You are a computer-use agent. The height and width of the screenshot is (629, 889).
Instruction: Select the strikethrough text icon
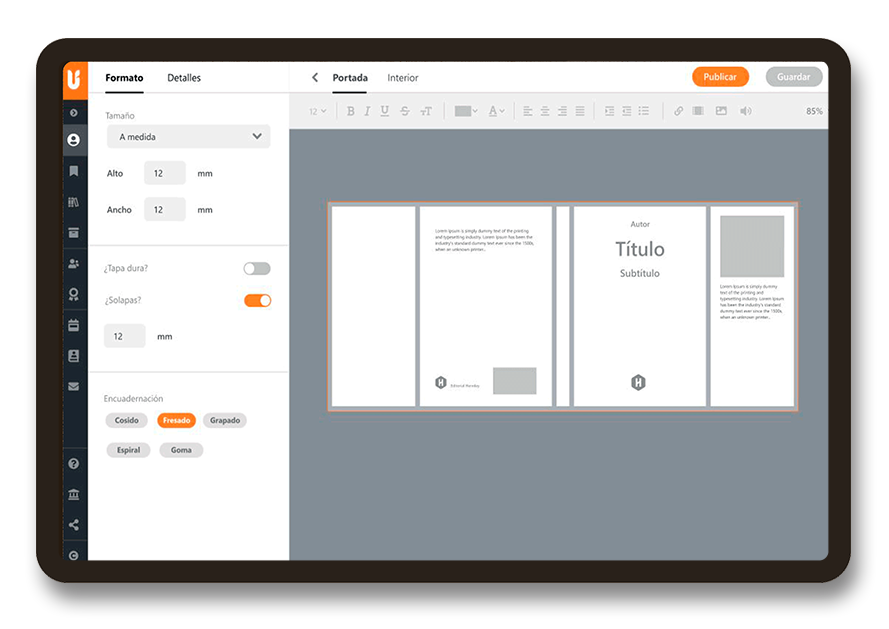pos(405,111)
